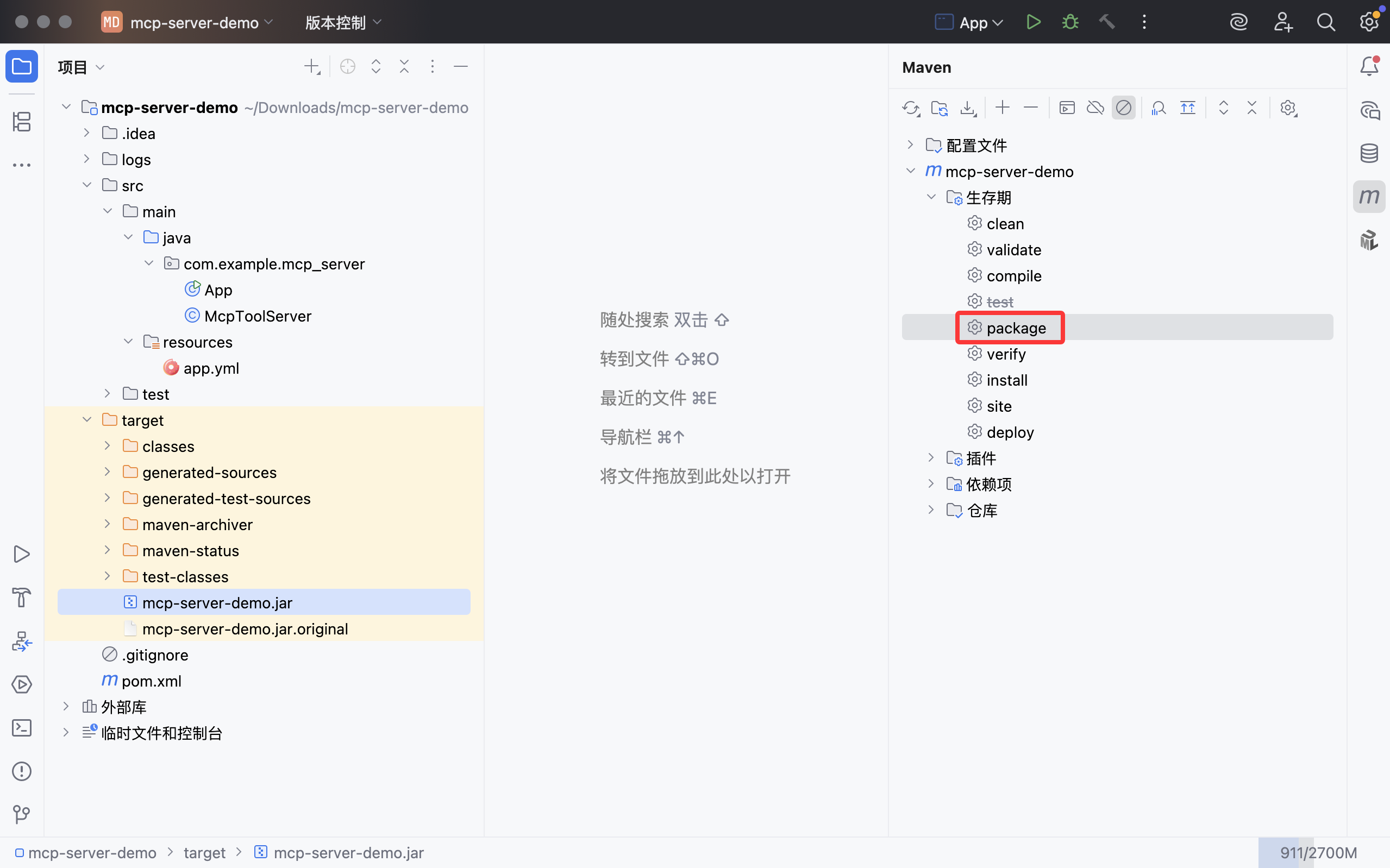Click Select Opened File crosshair icon
The image size is (1390, 868).
point(347,67)
